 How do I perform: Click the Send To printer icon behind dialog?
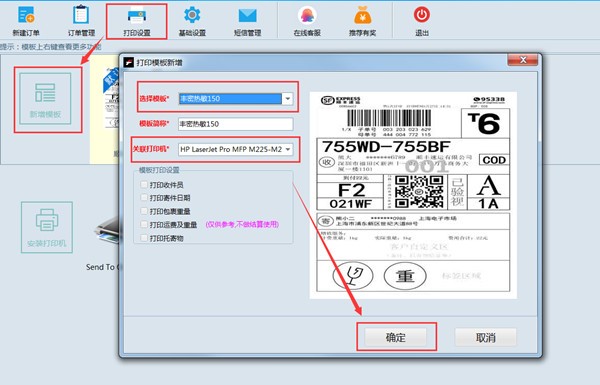point(107,230)
